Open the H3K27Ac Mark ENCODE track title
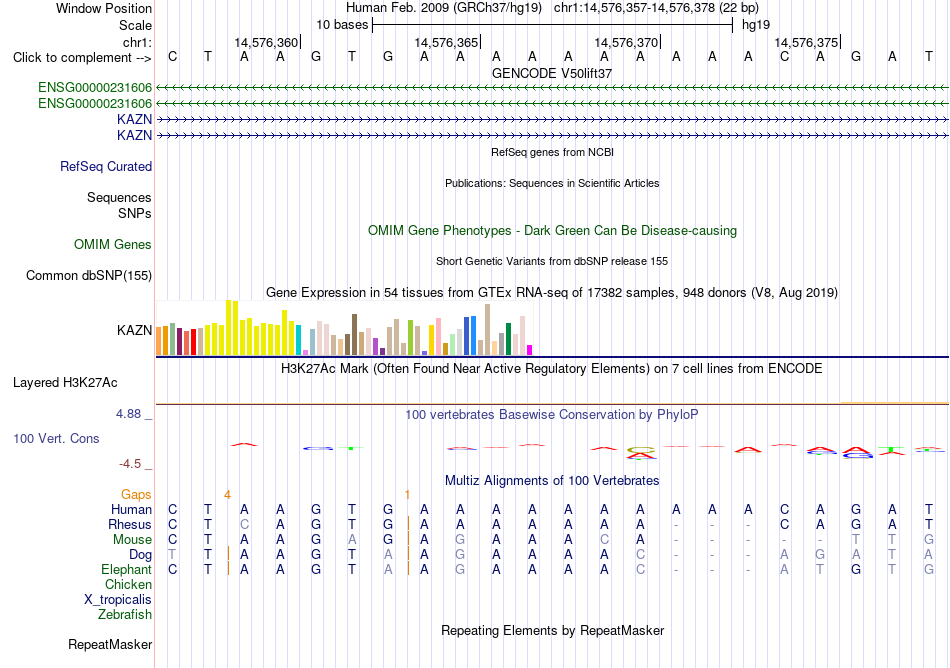 552,369
